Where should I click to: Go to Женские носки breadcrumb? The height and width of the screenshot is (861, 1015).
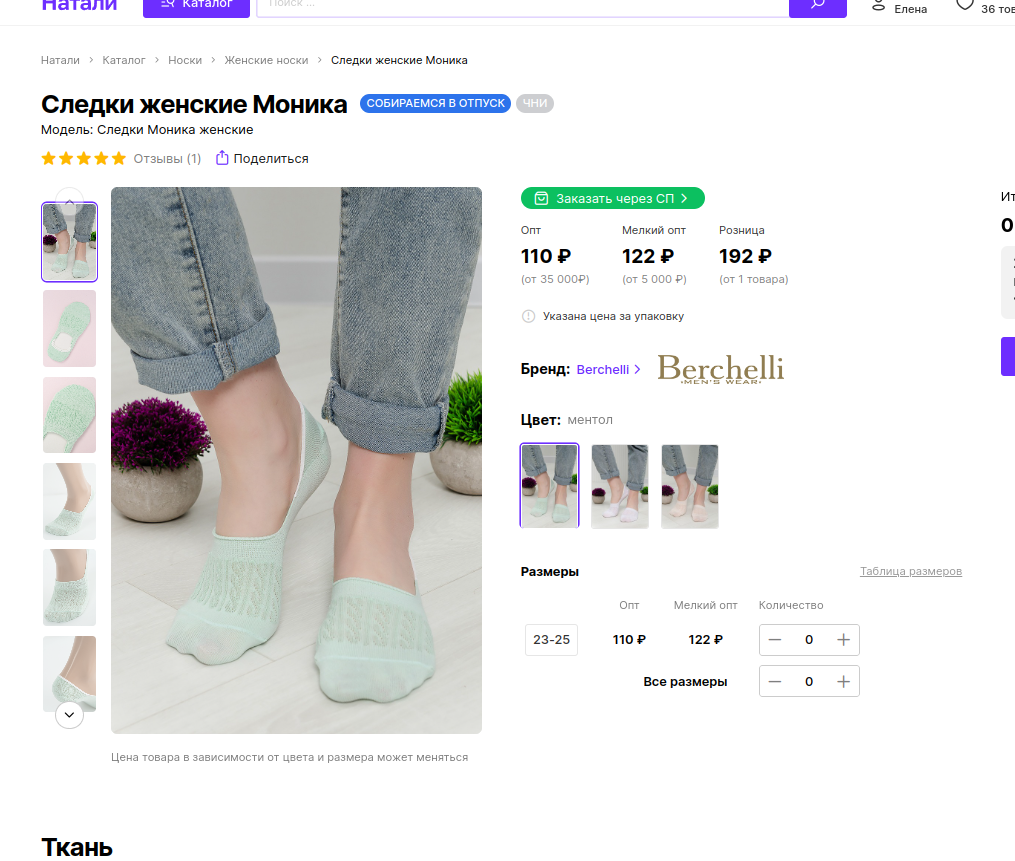click(266, 60)
